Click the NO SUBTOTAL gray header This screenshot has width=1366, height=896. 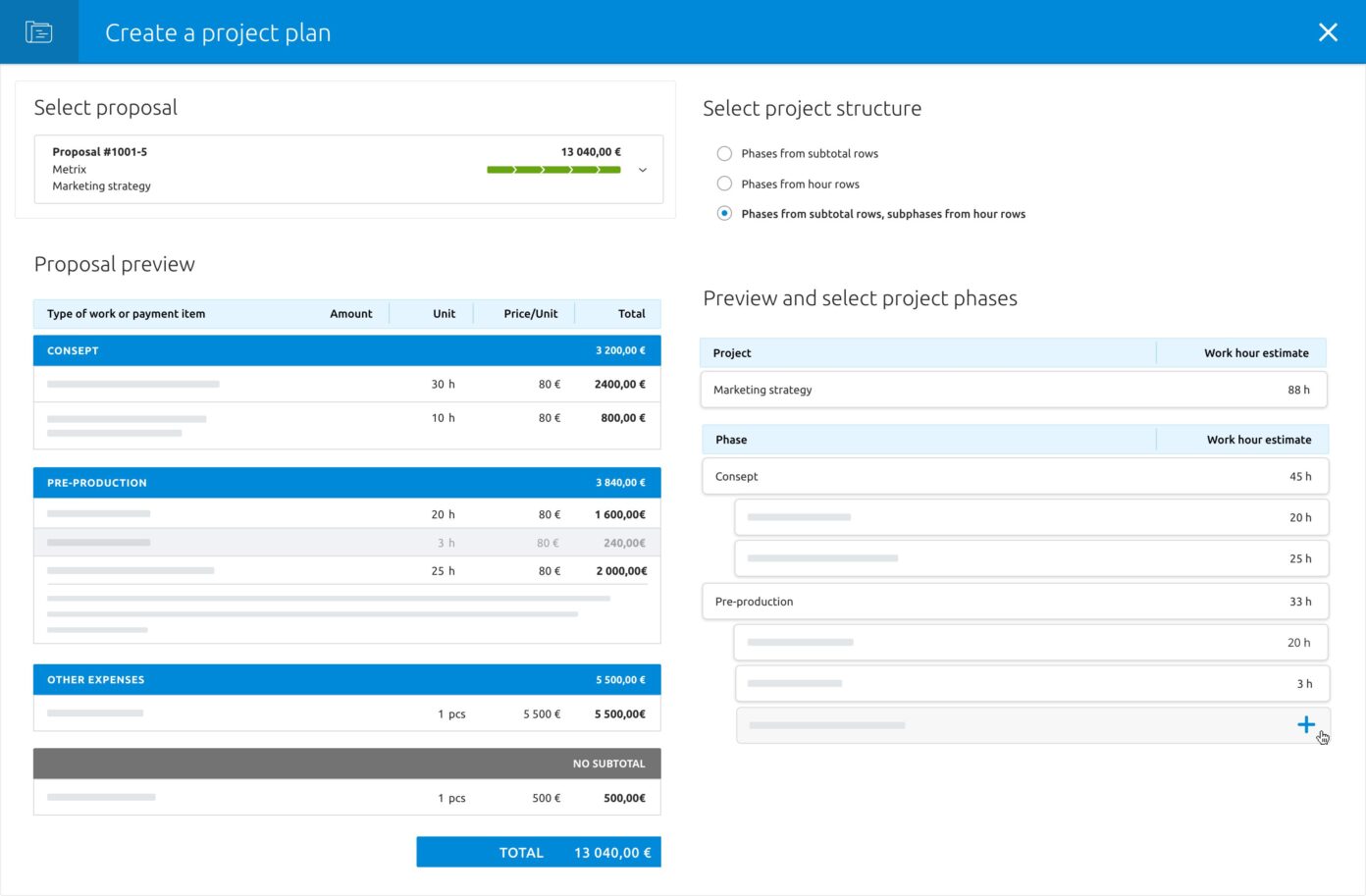tap(346, 764)
